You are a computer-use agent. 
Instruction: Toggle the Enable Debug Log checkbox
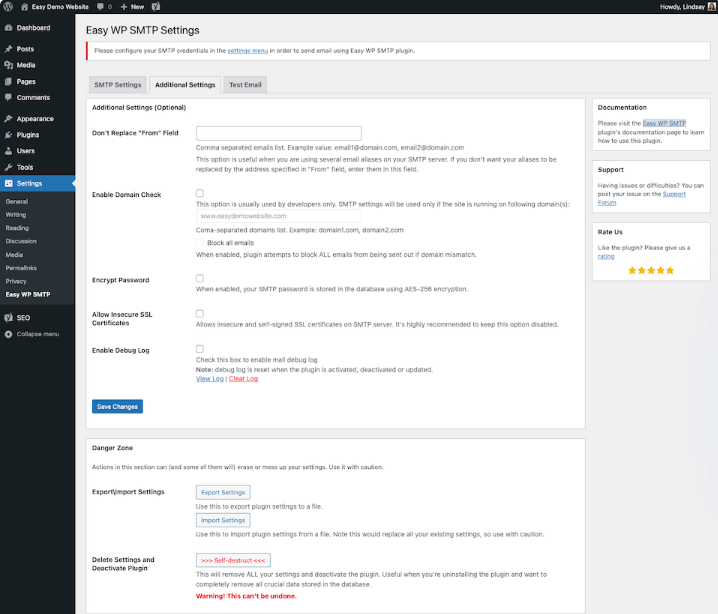200,349
